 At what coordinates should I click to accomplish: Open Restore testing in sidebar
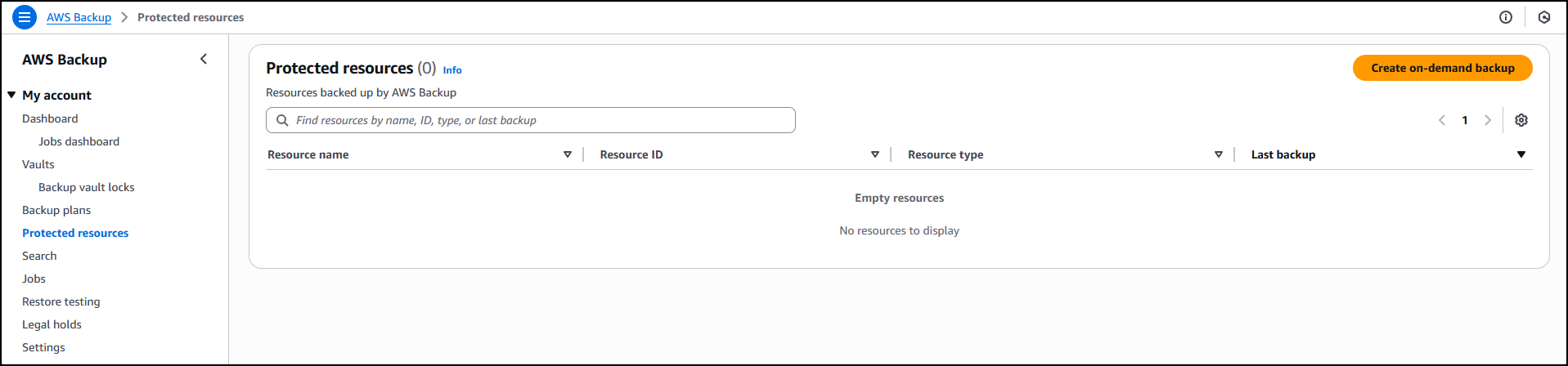point(61,301)
